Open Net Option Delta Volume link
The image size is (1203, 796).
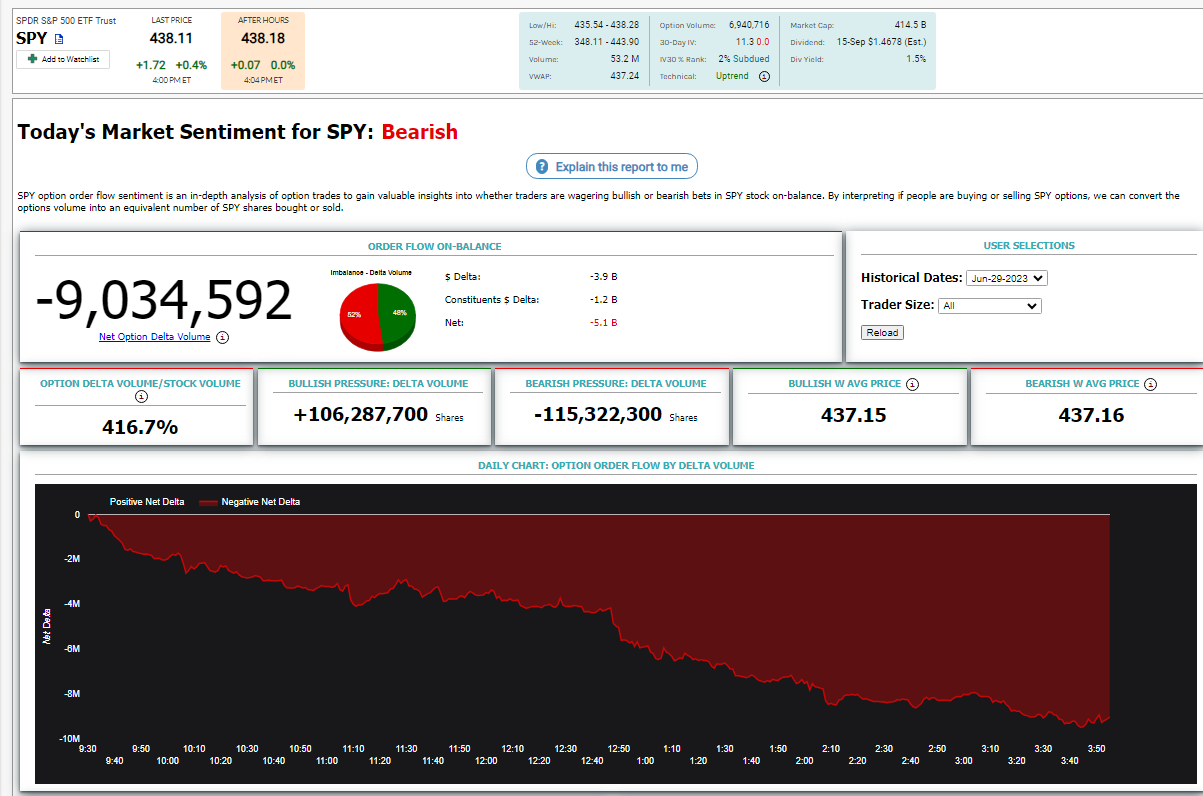(154, 337)
